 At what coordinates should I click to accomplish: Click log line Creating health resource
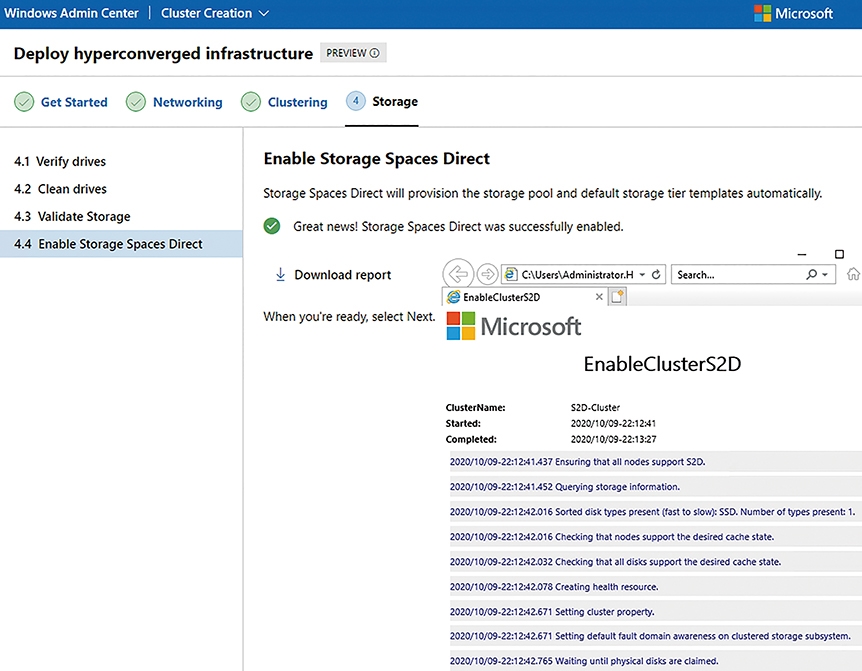tap(655, 587)
